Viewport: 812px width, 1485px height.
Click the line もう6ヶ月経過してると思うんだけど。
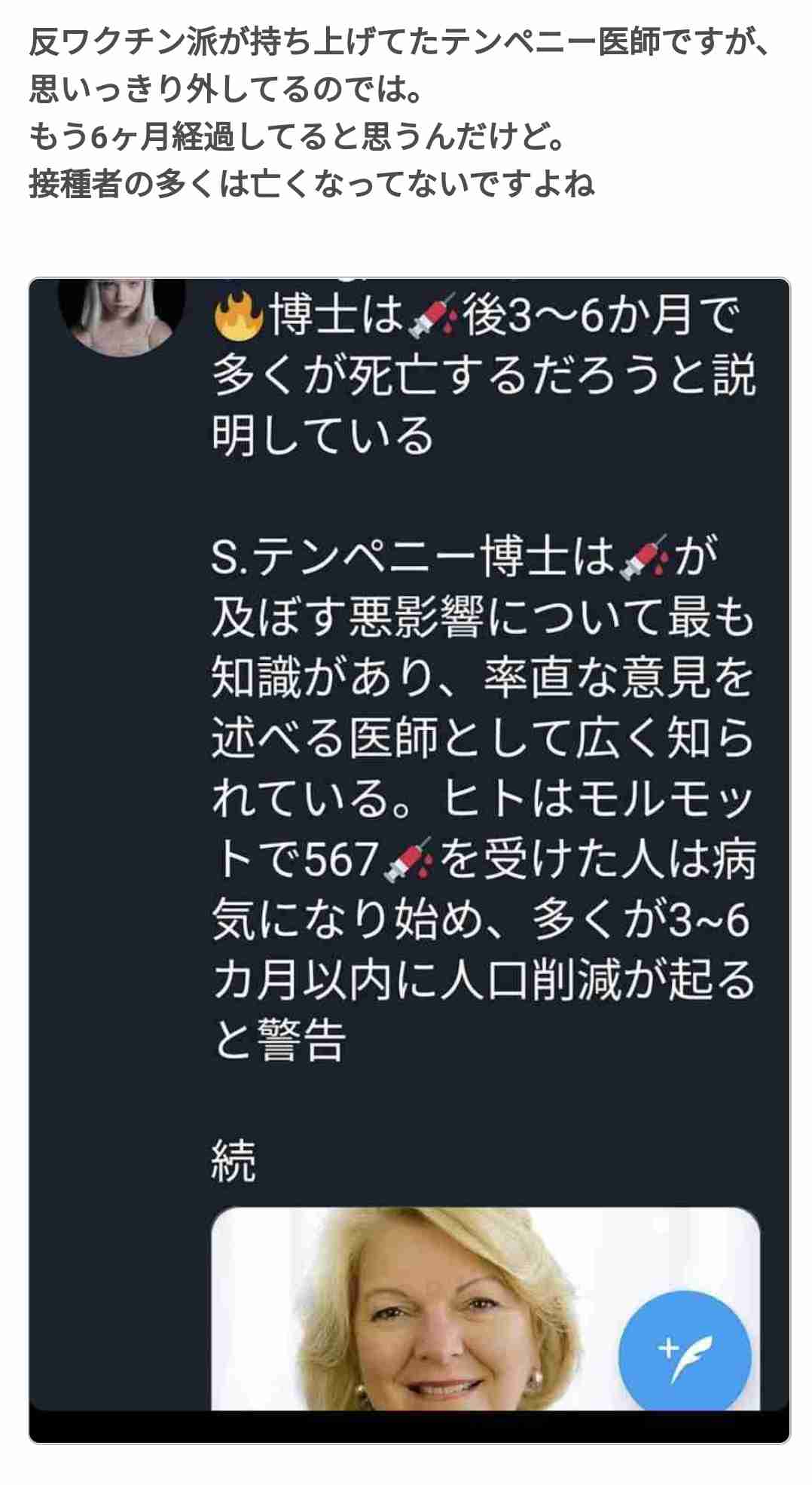pos(297,136)
